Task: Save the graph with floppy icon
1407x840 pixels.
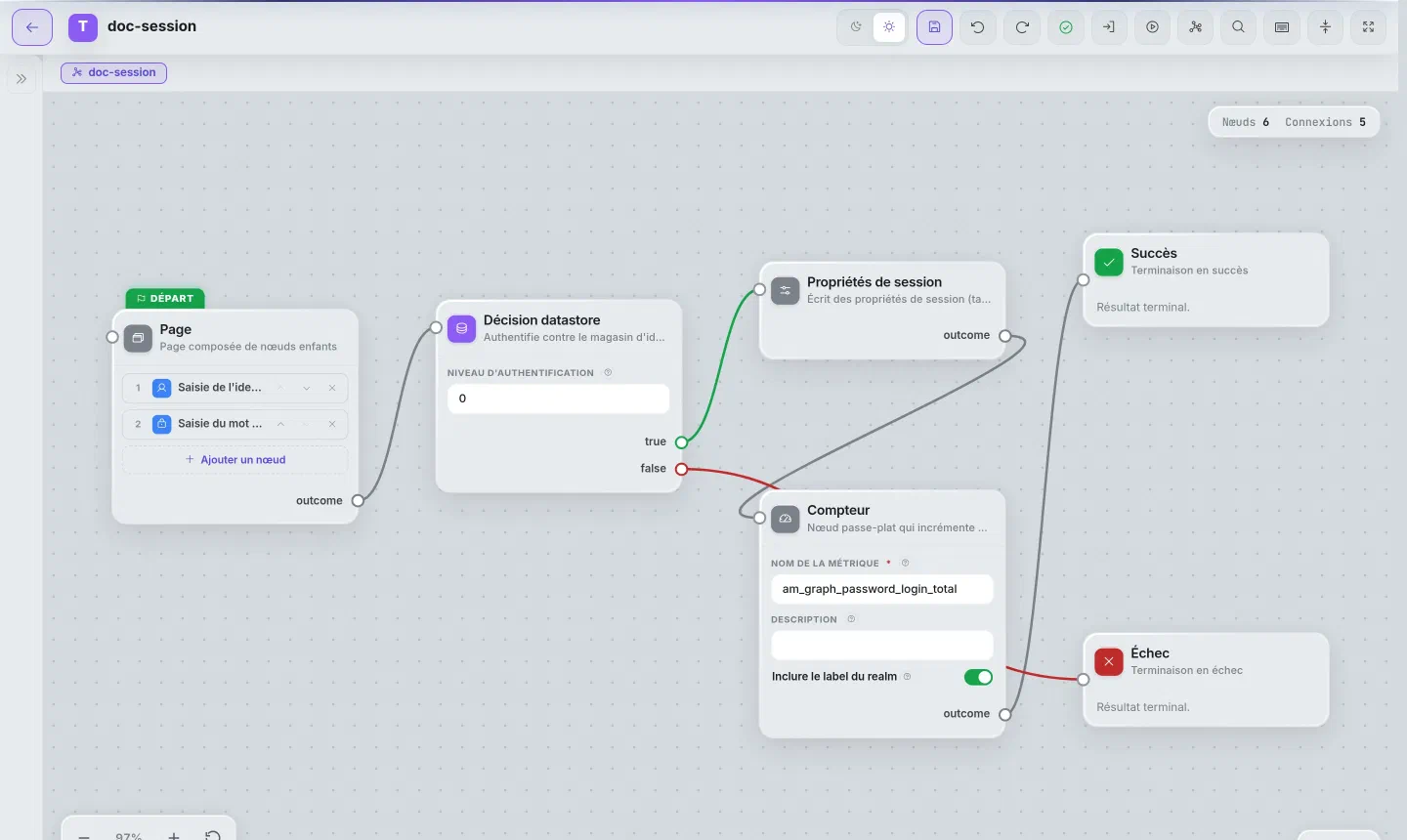Action: 934,27
